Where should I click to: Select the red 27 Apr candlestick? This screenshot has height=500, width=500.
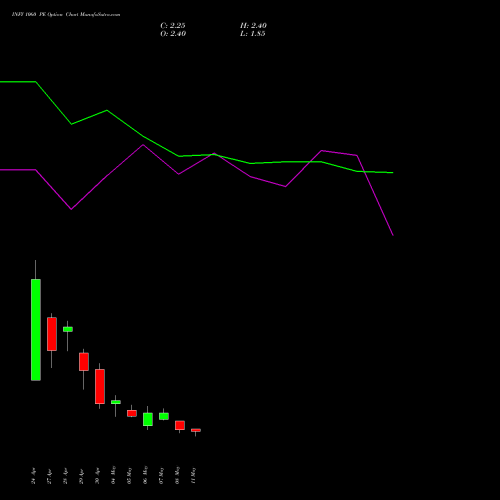coord(52,334)
